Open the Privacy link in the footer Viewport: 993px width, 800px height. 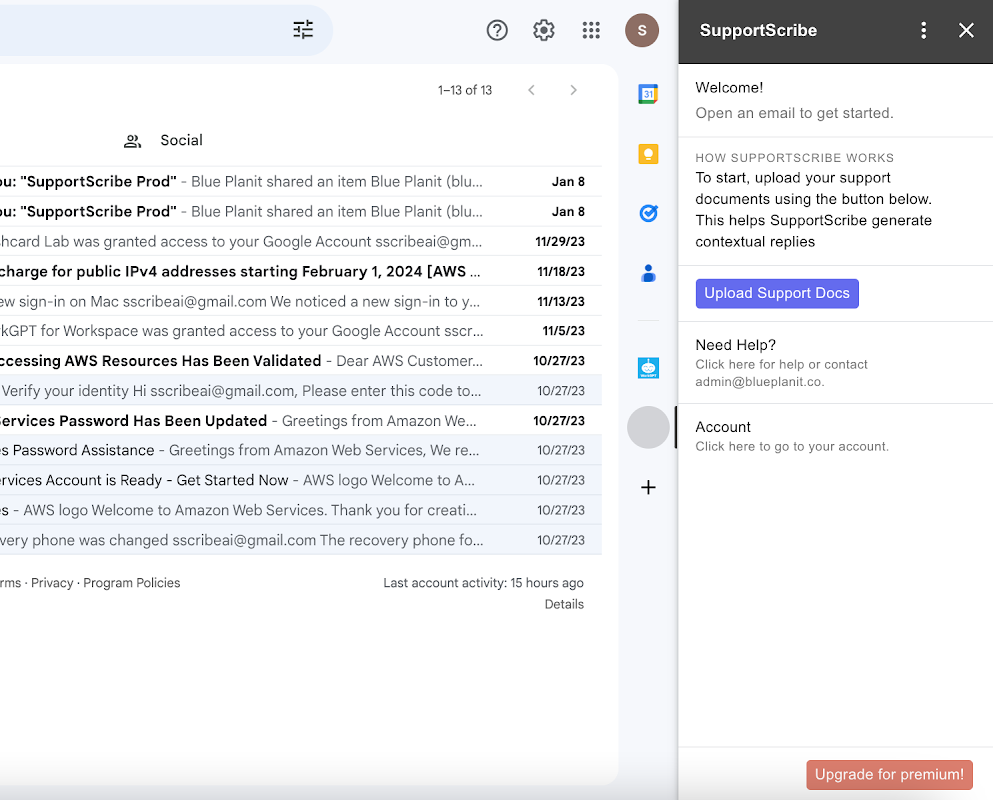click(x=52, y=583)
